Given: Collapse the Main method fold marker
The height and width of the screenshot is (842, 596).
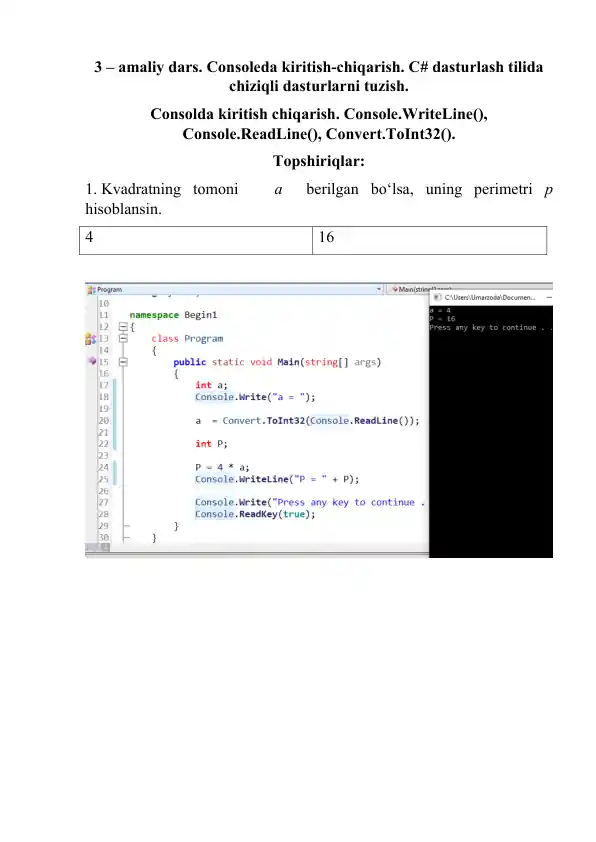Looking at the screenshot, I should pos(123,362).
